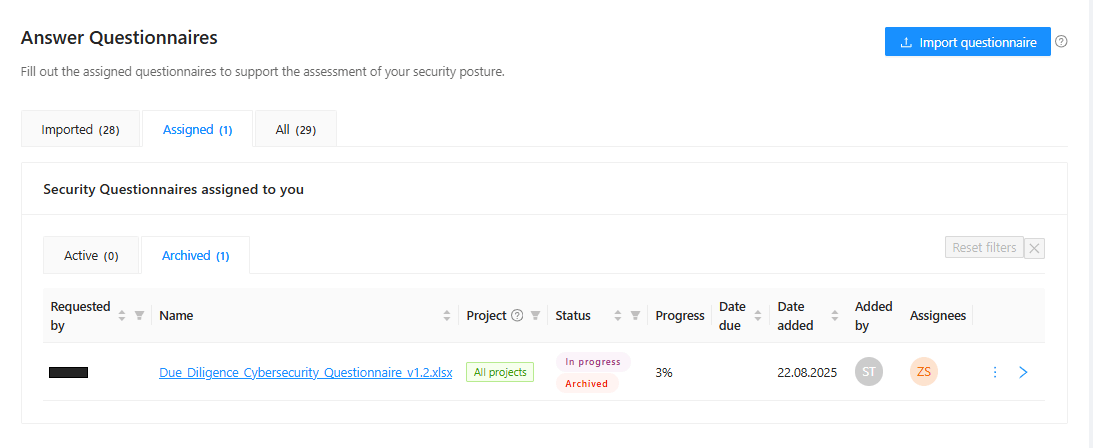This screenshot has width=1093, height=448.
Task: Click the Reset filters button
Action: pyautogui.click(x=984, y=248)
